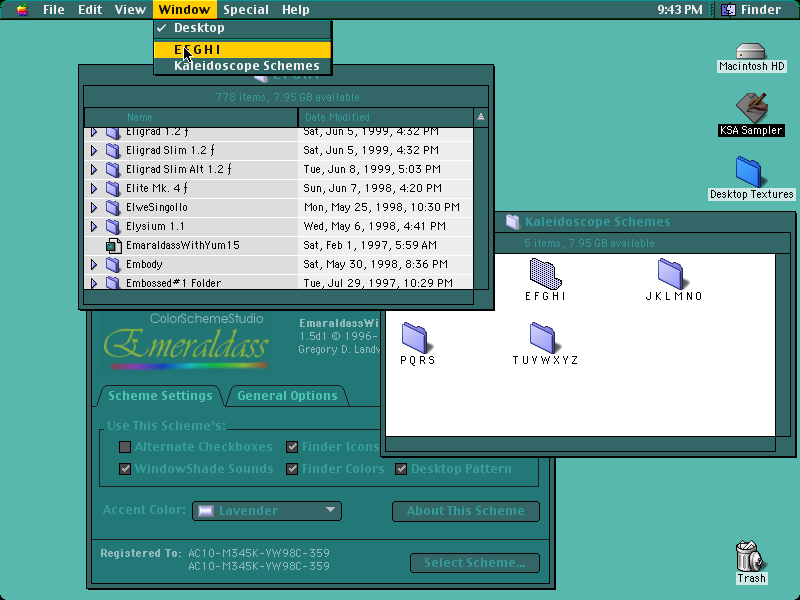Image resolution: width=800 pixels, height=600 pixels.
Task: Click the Finder application menu icon
Action: point(729,10)
